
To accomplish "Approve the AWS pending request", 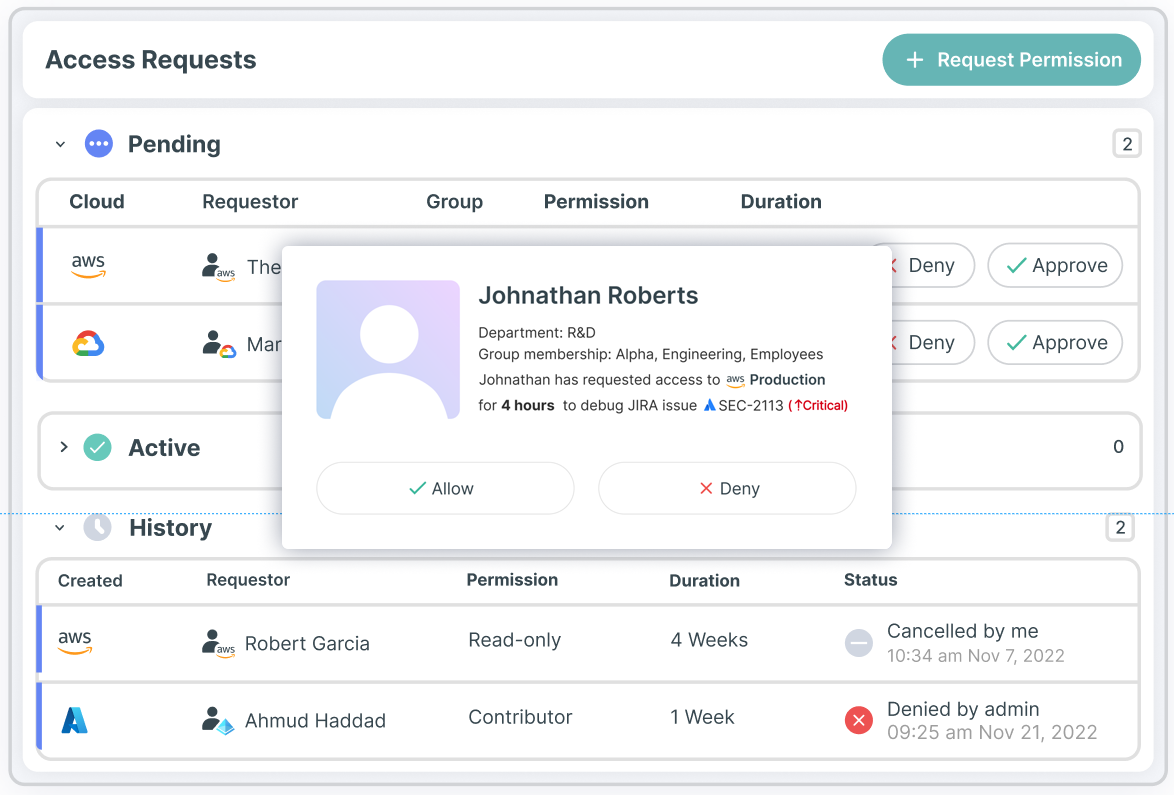I will [x=1055, y=266].
